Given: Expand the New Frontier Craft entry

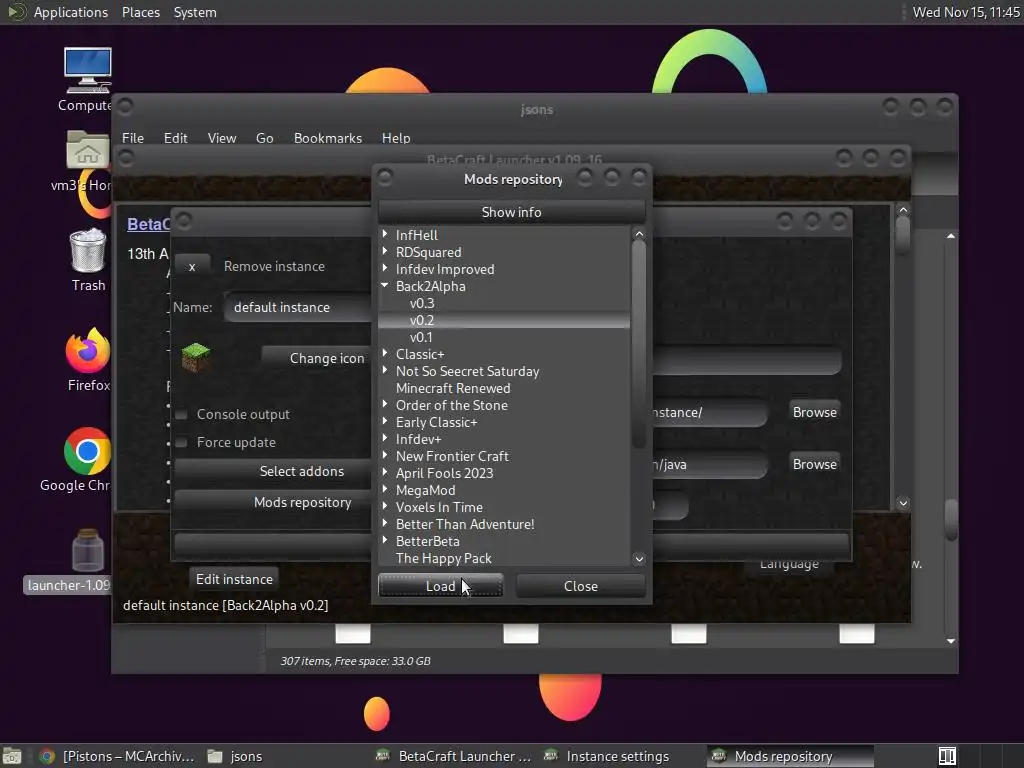Looking at the screenshot, I should [385, 455].
